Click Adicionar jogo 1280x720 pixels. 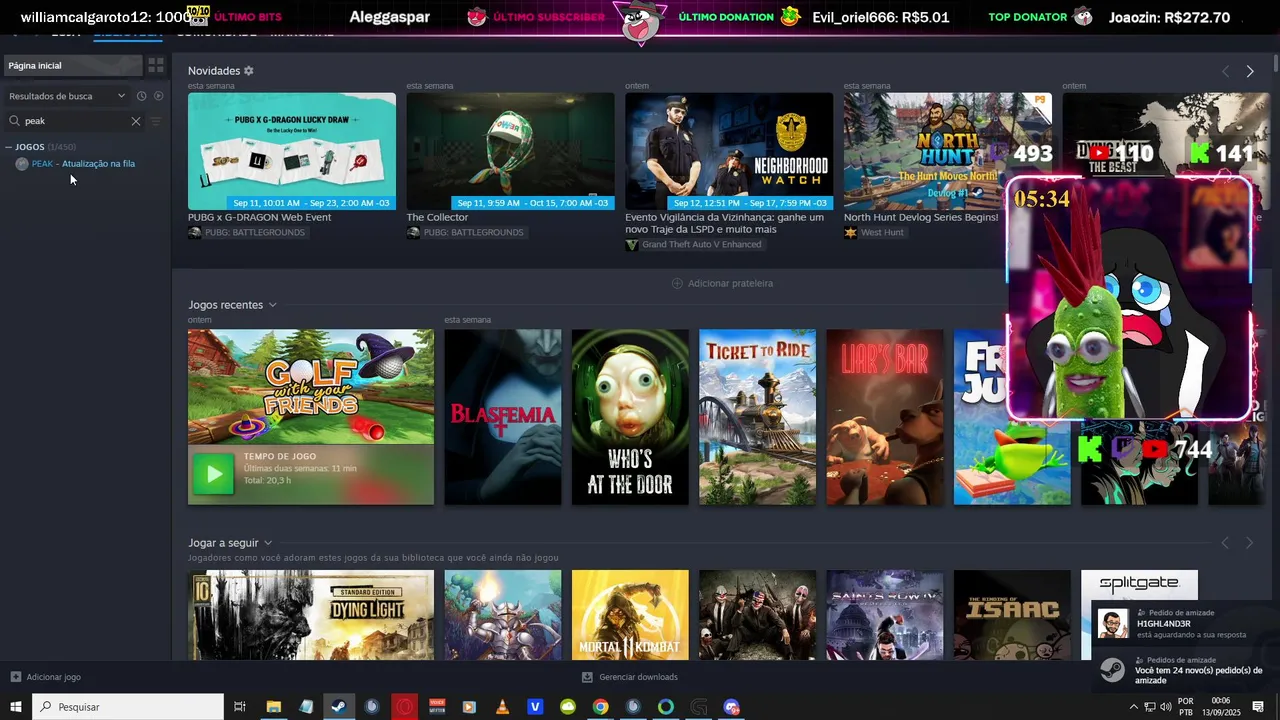click(46, 677)
